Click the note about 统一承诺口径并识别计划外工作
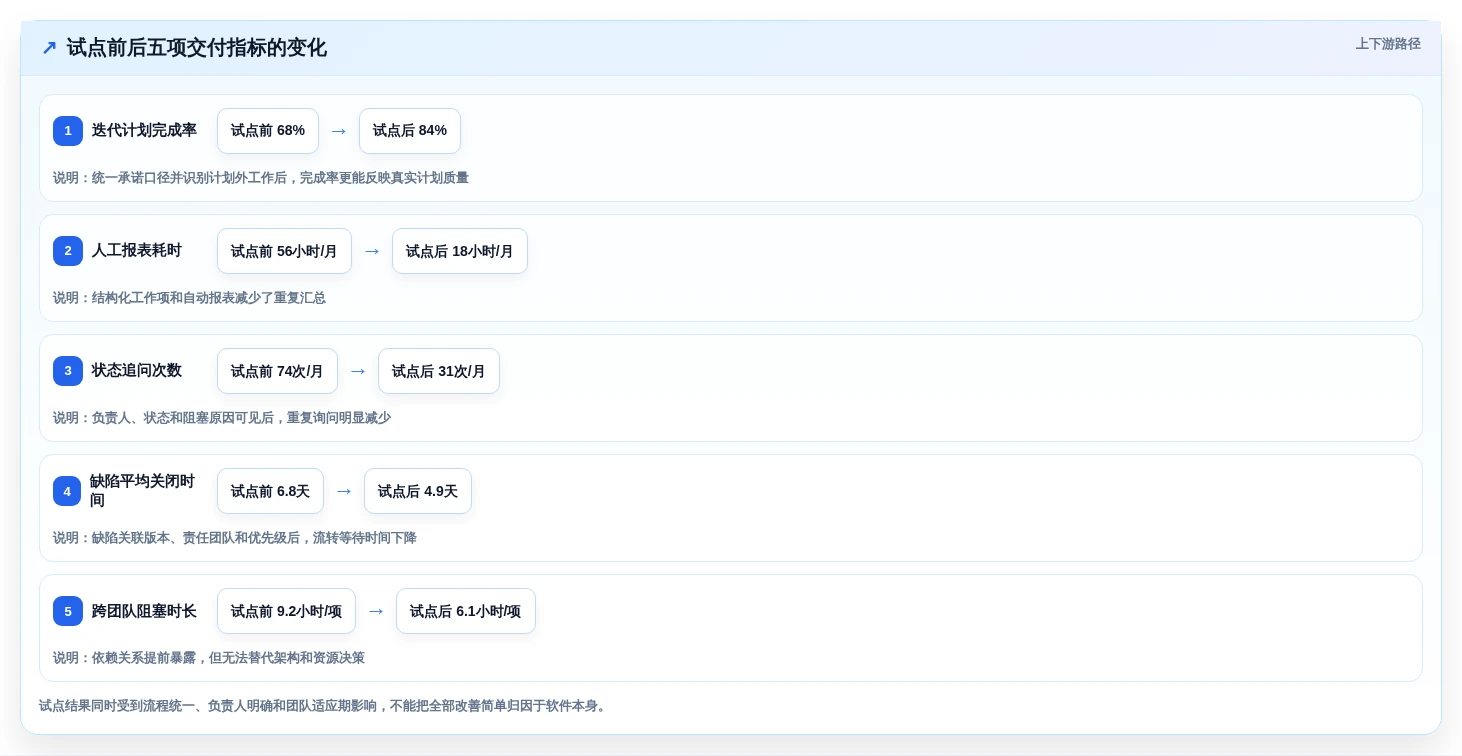Image resolution: width=1462 pixels, height=756 pixels. [x=261, y=178]
